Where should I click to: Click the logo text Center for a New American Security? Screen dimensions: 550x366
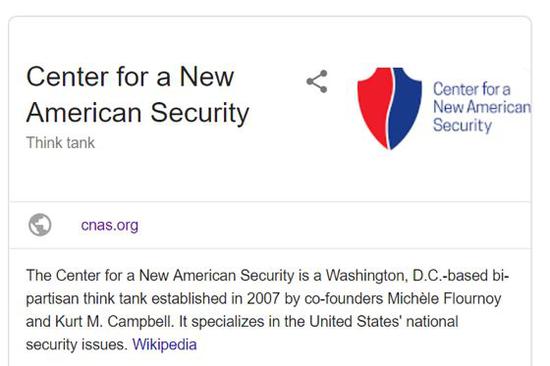click(482, 107)
